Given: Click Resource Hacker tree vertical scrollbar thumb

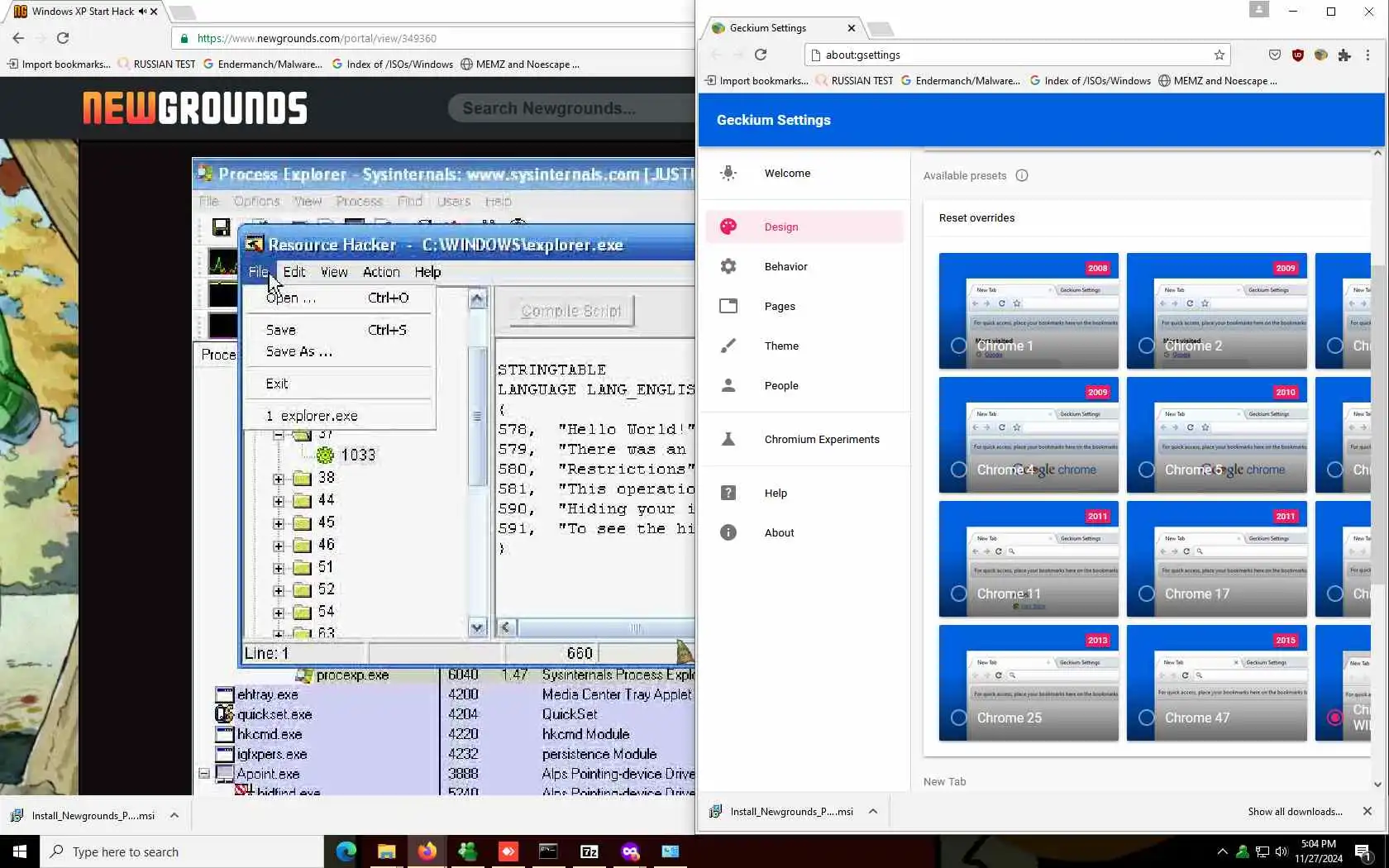Looking at the screenshot, I should [x=477, y=417].
